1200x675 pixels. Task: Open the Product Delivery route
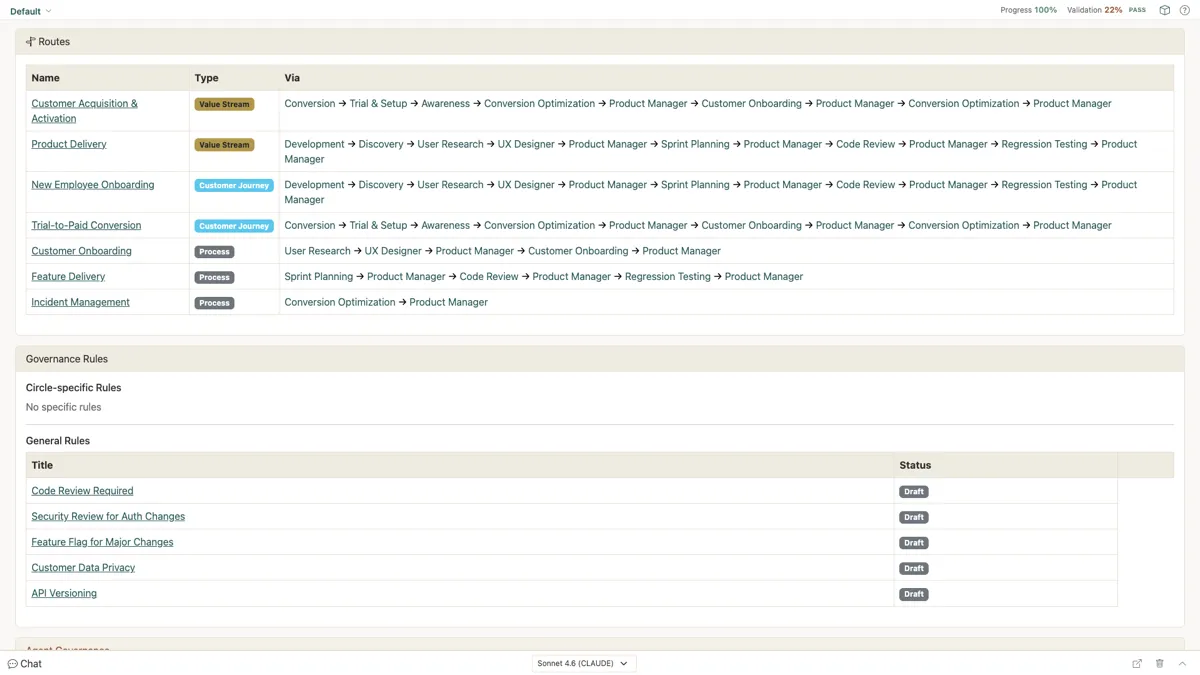(x=69, y=144)
